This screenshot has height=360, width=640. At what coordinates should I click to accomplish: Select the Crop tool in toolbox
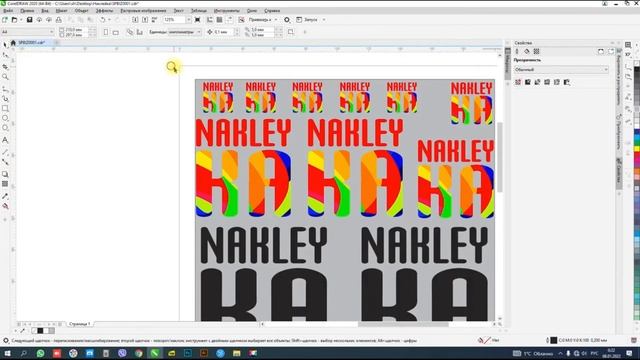(5, 66)
